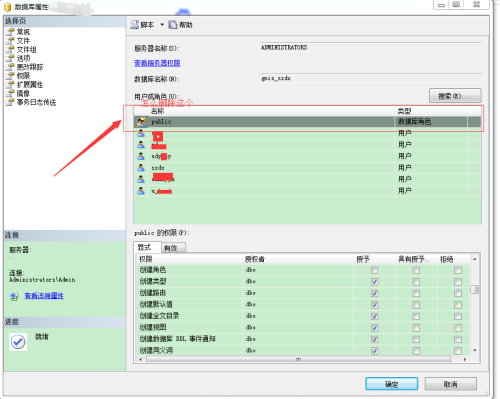Click the permissions vertical scrollbar thumb
Image resolution: width=500 pixels, height=399 pixels.
[x=475, y=289]
